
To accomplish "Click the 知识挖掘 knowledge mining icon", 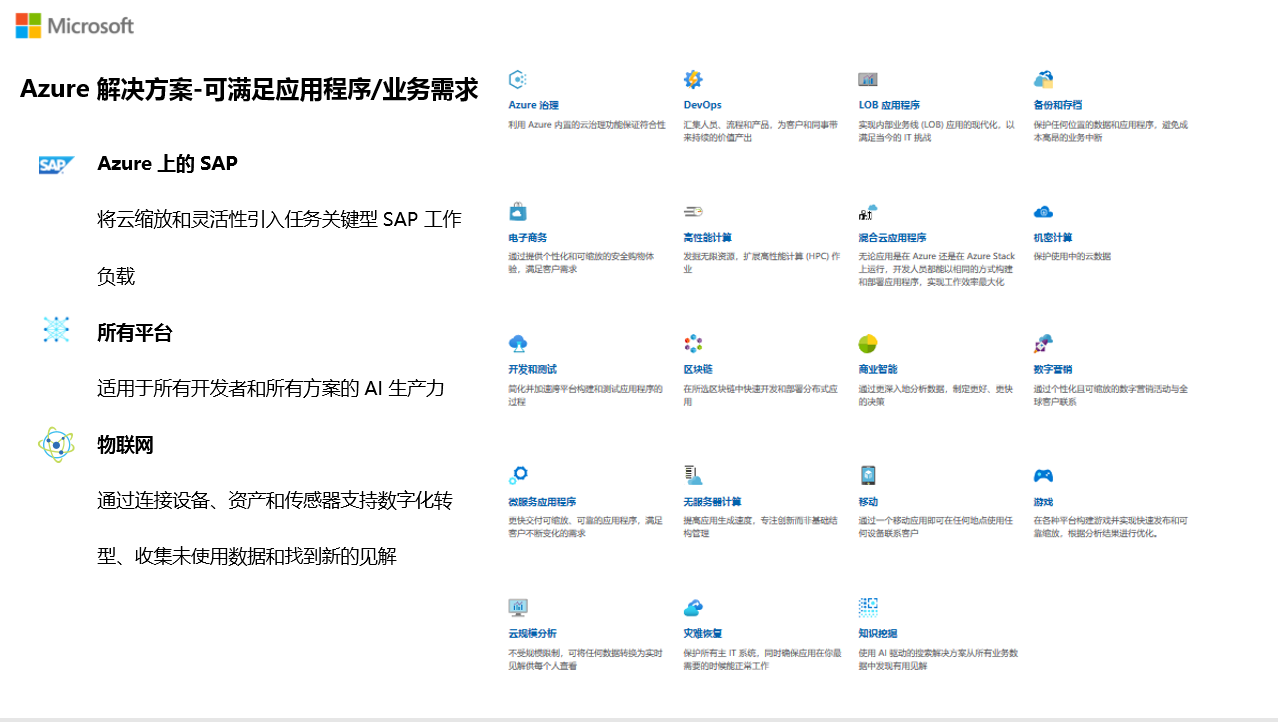I will tap(865, 608).
